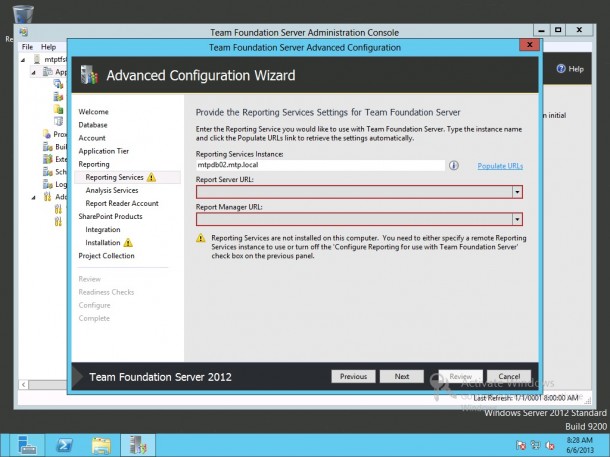The image size is (610, 457).
Task: Select SharePoint Products step
Action: coord(110,217)
